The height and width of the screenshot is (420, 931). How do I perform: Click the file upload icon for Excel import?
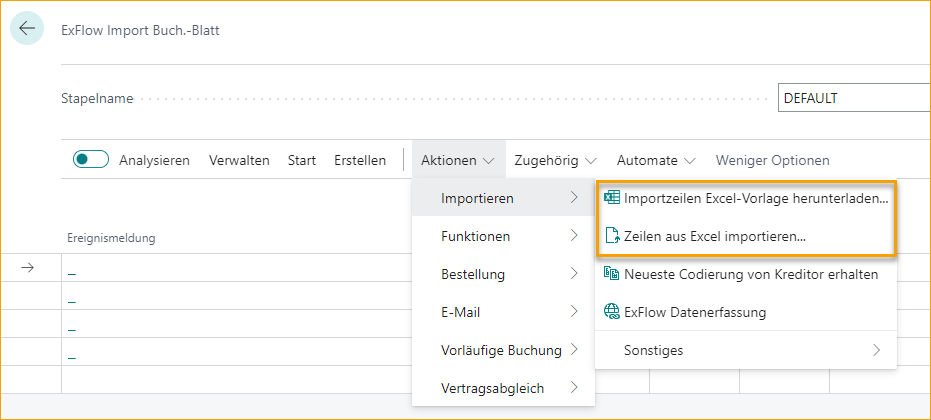tap(612, 236)
